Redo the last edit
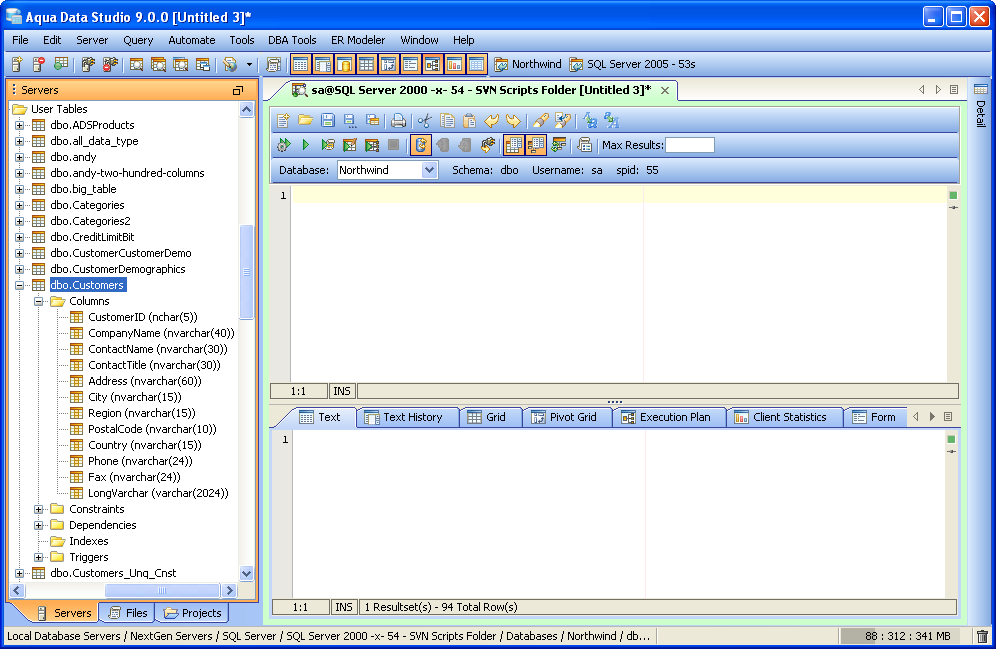This screenshot has width=996, height=649. [x=513, y=120]
